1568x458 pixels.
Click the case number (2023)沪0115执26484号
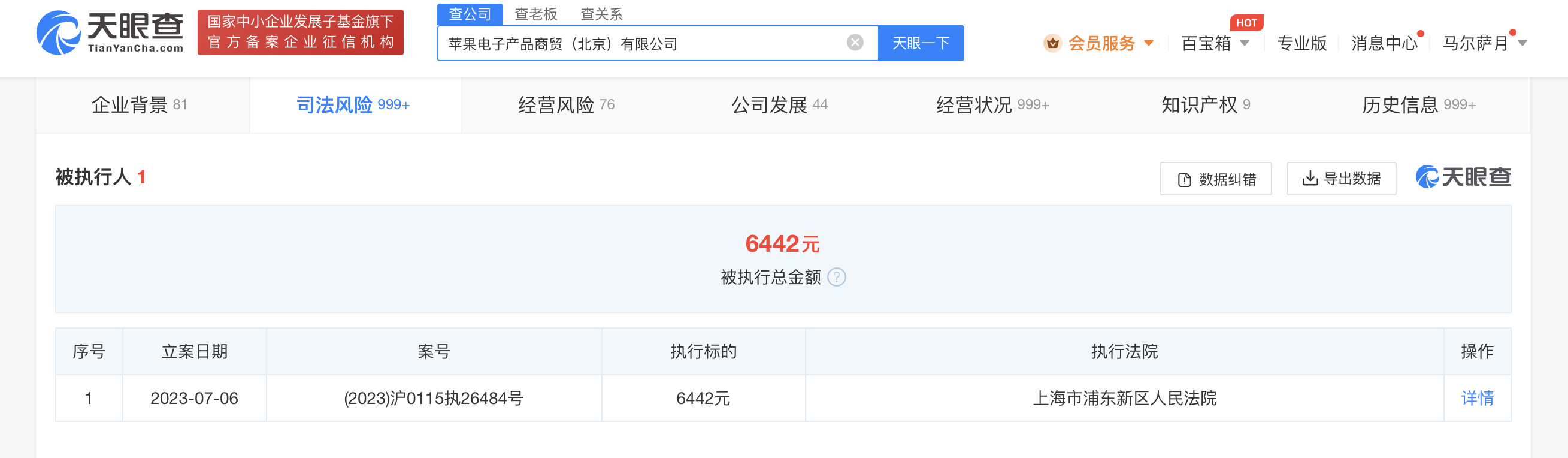point(434,398)
